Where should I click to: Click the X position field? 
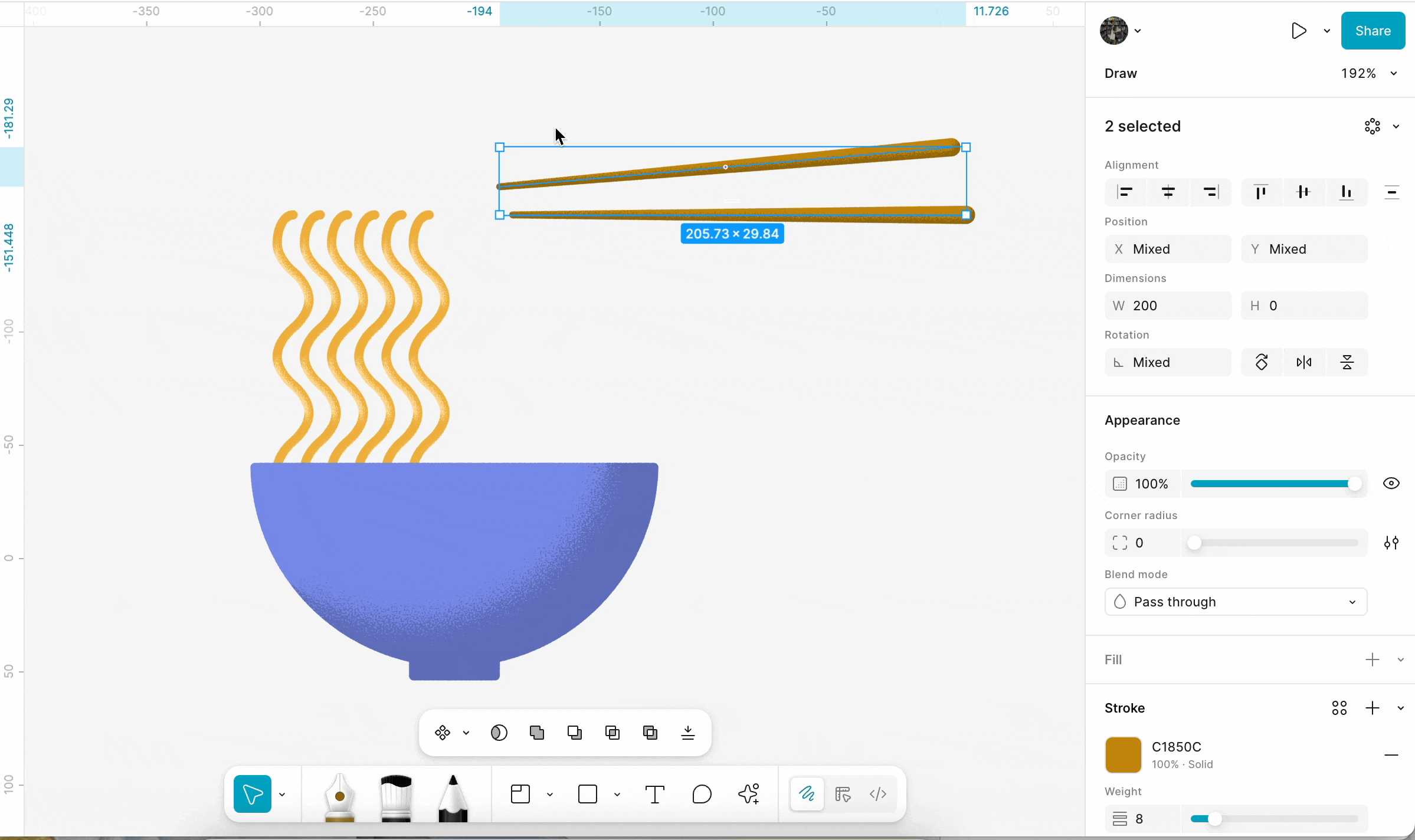tap(1168, 249)
